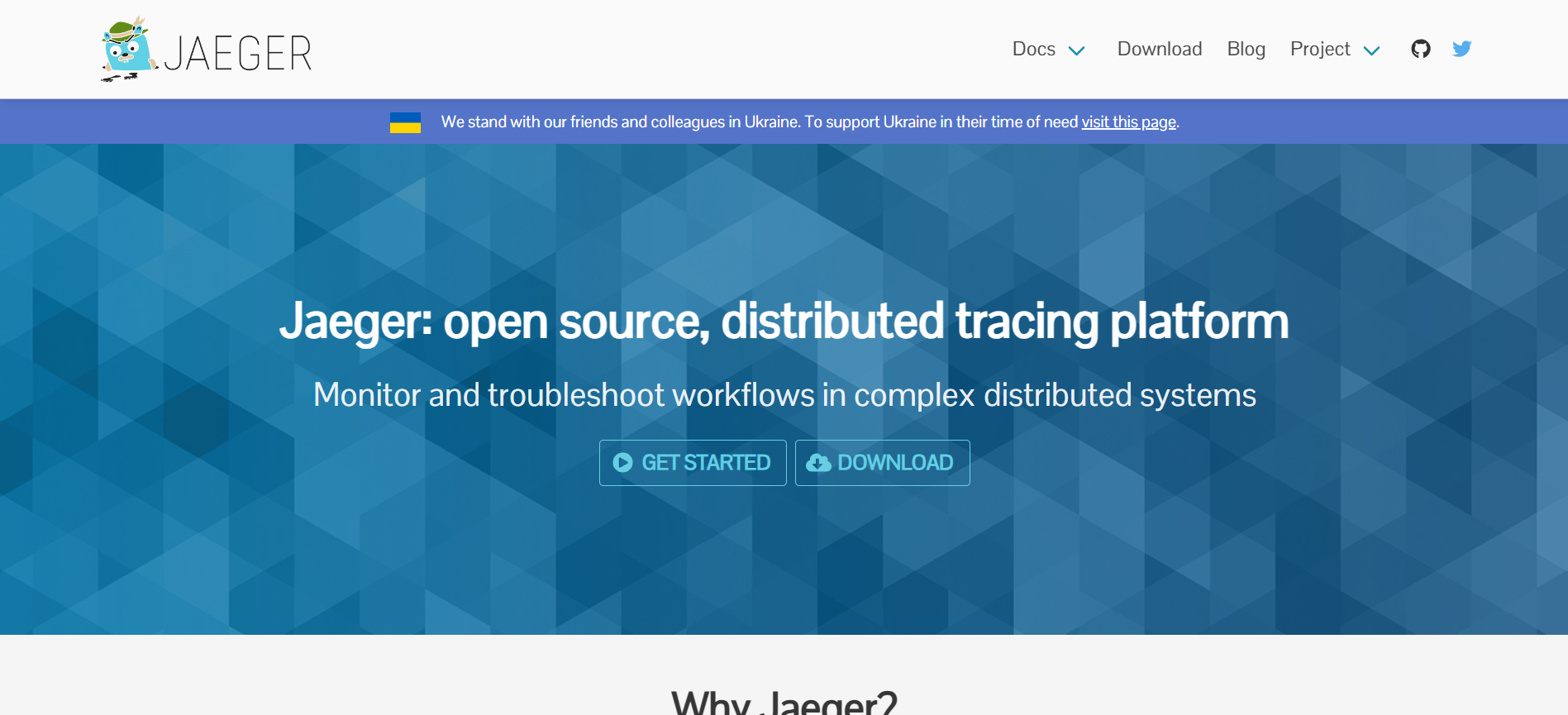Click the 'Jaeger: open source, distributed tracing platform' heading
Viewport: 1568px width, 715px height.
(x=784, y=322)
